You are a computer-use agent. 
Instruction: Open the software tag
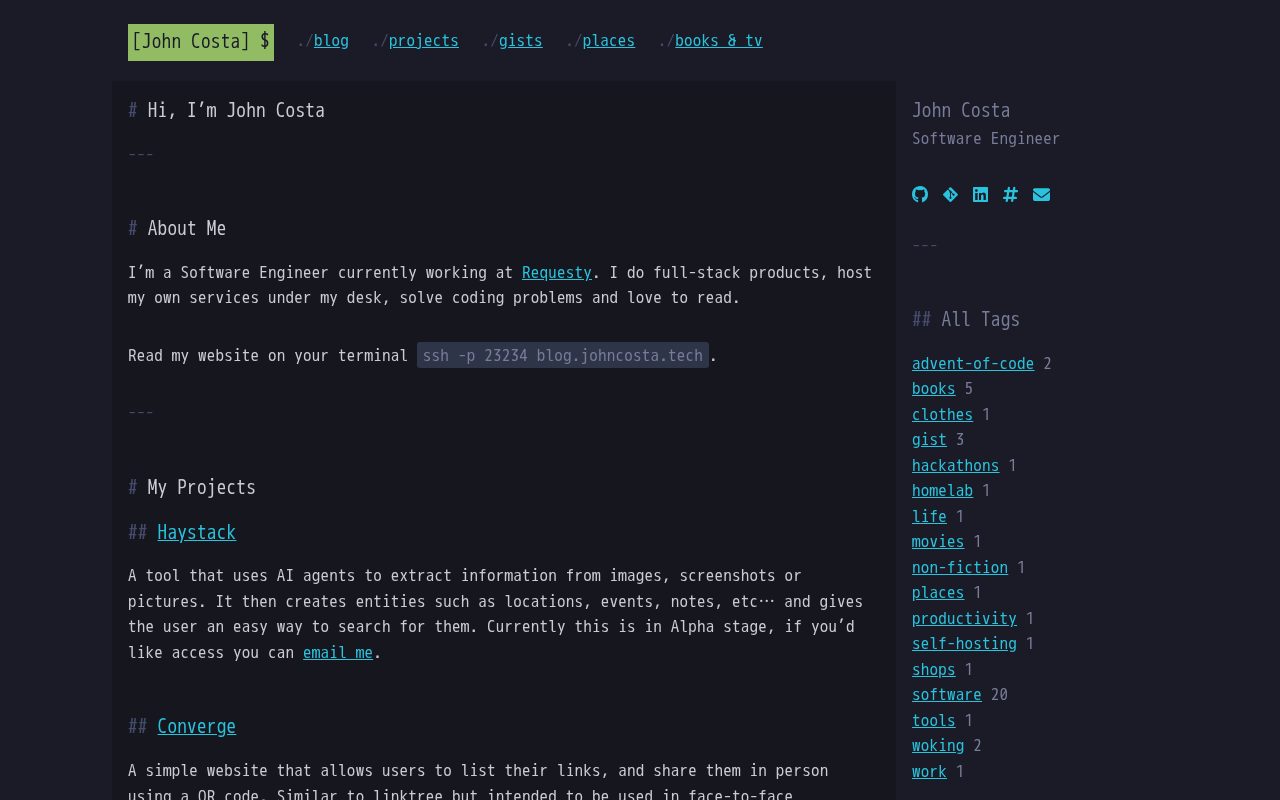pos(946,695)
